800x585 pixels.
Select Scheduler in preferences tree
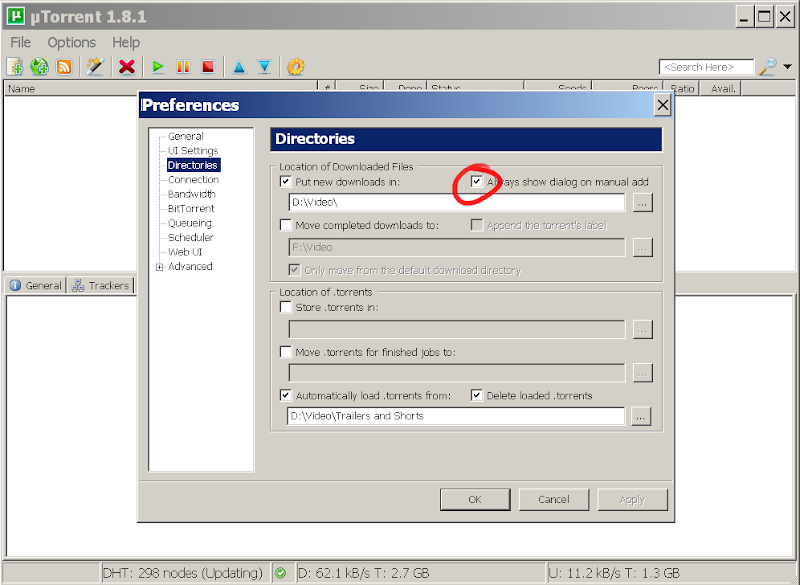tap(191, 237)
